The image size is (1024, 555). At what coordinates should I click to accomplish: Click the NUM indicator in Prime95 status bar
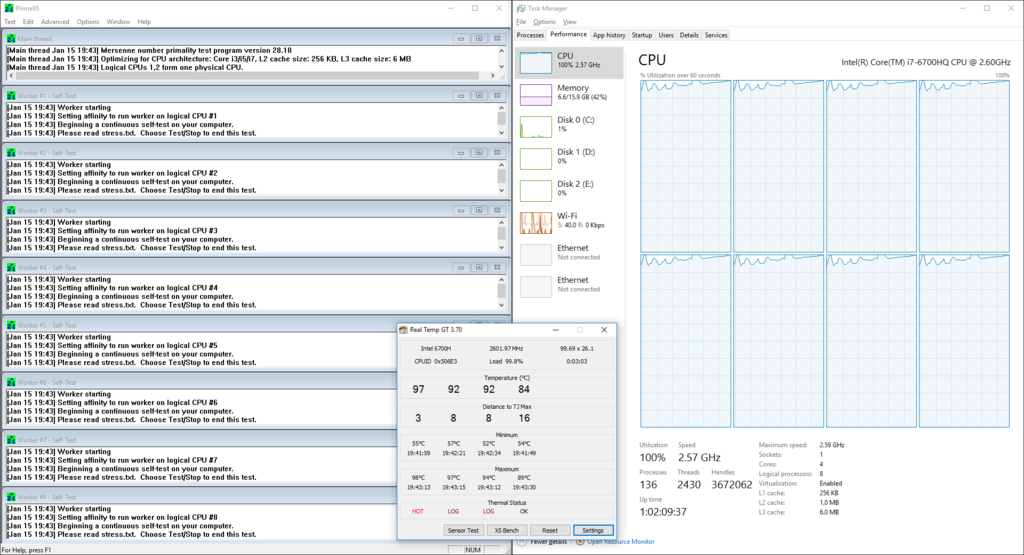[473, 550]
